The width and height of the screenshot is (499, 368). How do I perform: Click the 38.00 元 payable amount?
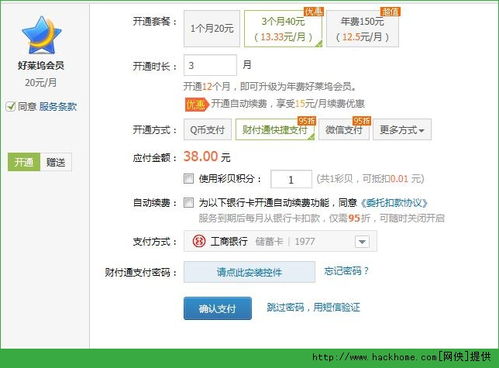pyautogui.click(x=207, y=157)
